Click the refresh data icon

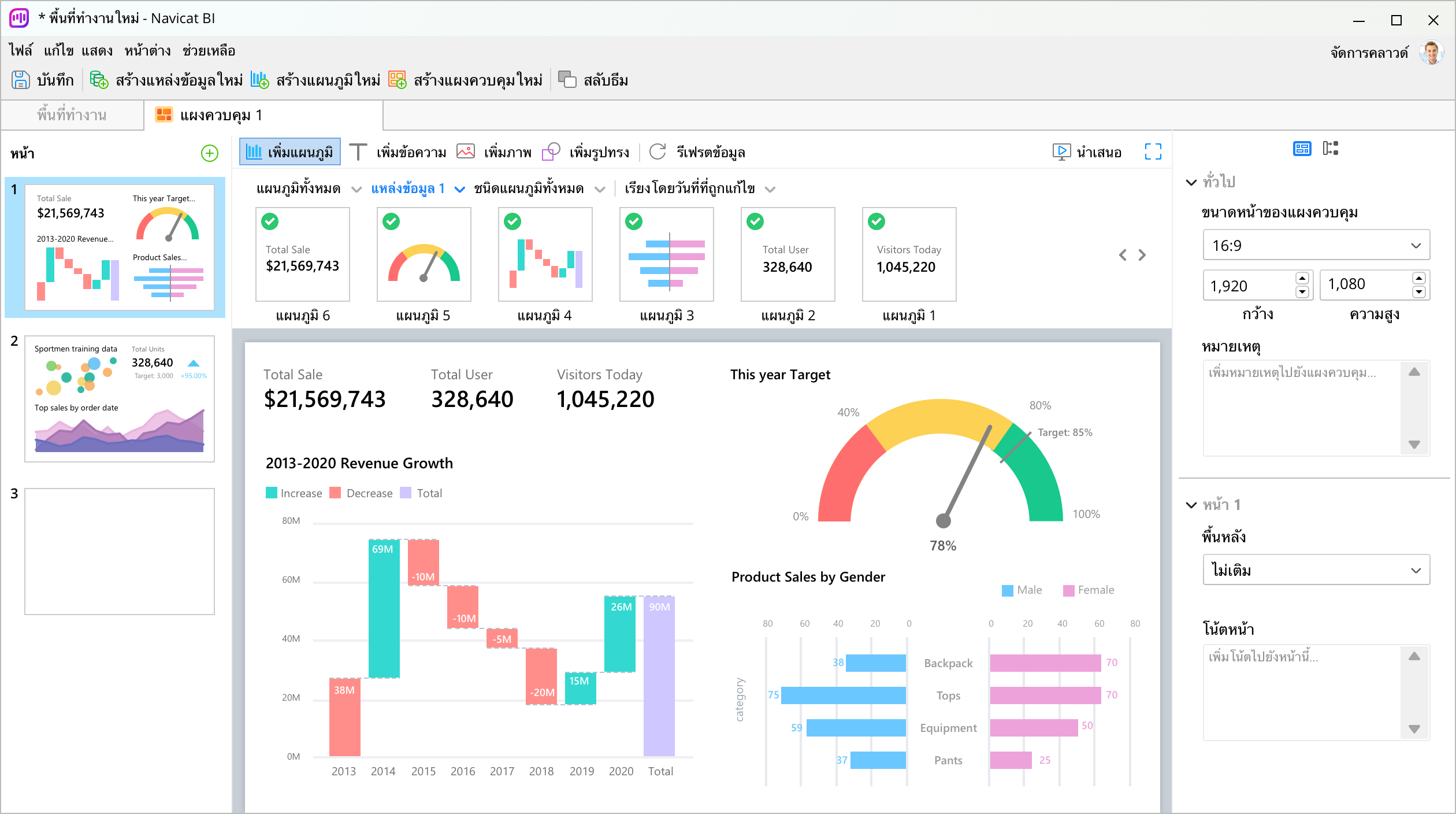click(658, 152)
